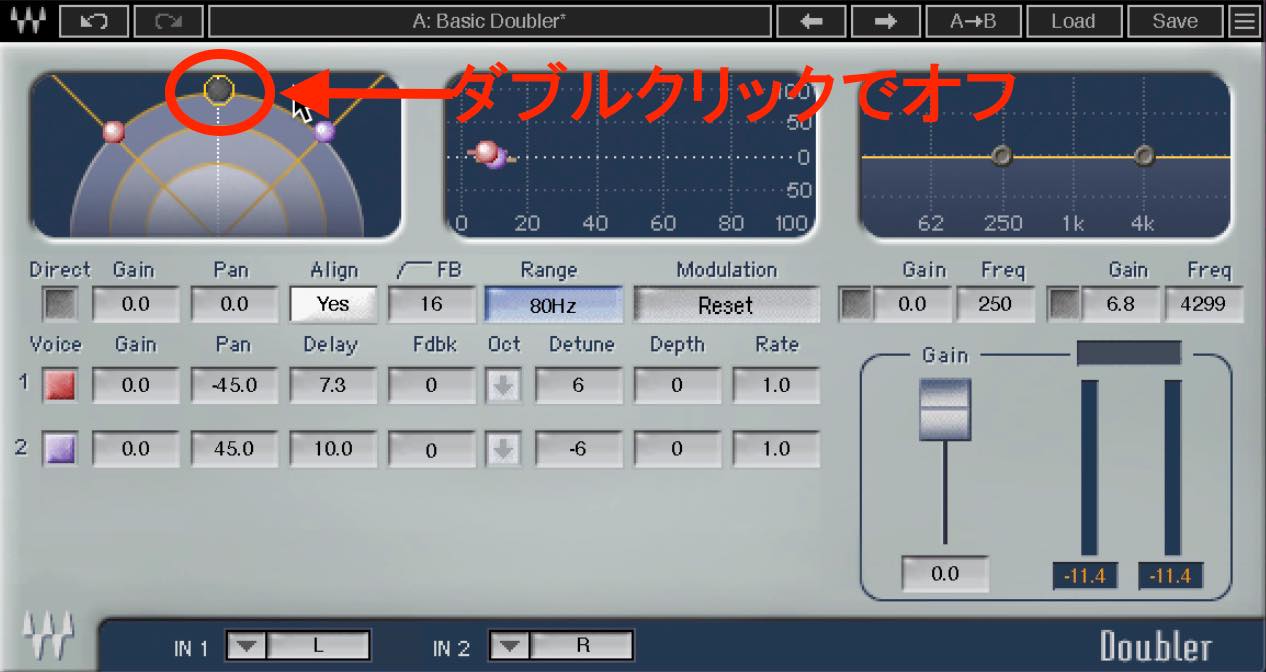Image resolution: width=1266 pixels, height=672 pixels.
Task: Click Voice 1 Rate field
Action: pyautogui.click(x=776, y=386)
